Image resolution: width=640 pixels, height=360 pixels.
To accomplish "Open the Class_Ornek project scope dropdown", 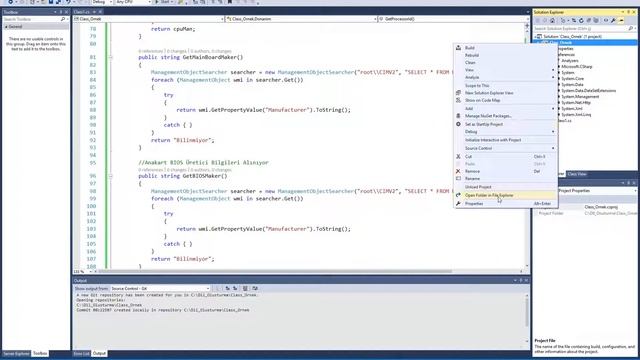I will pyautogui.click(x=149, y=19).
